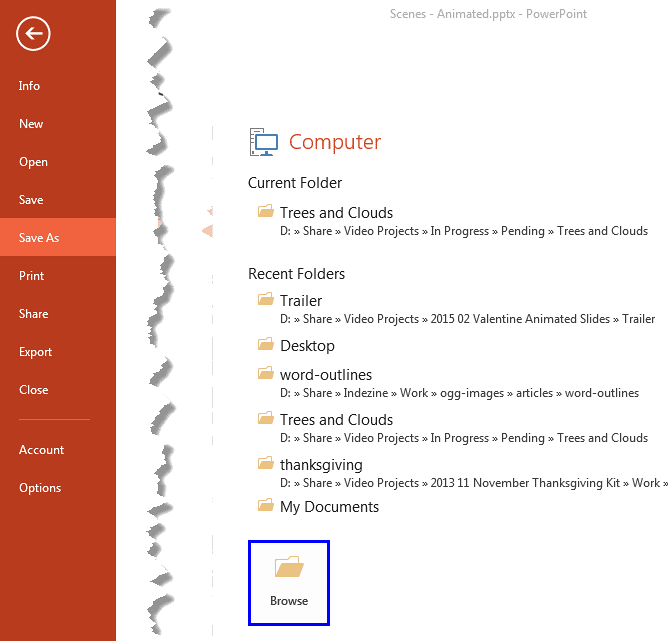Click the folder icon next to thanksgiving

pos(265,463)
